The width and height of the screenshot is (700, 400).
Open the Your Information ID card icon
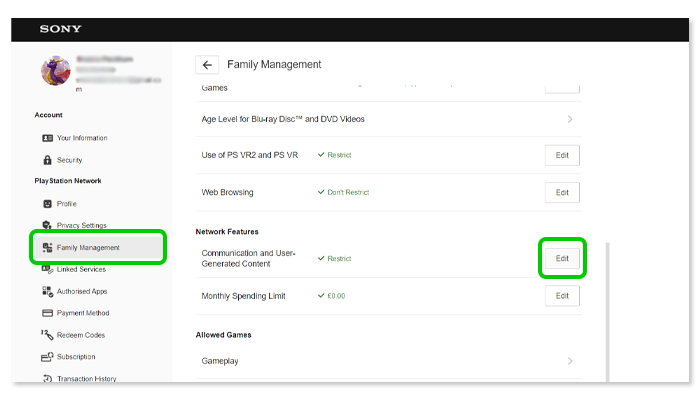[47, 138]
